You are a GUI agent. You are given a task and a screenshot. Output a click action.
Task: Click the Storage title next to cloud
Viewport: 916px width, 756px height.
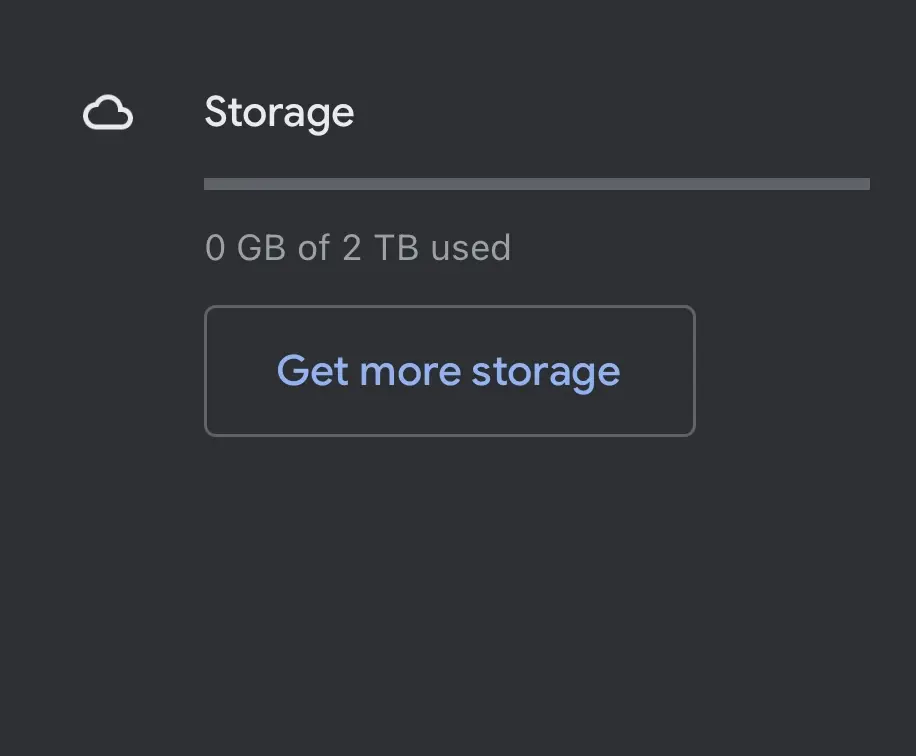tap(279, 113)
